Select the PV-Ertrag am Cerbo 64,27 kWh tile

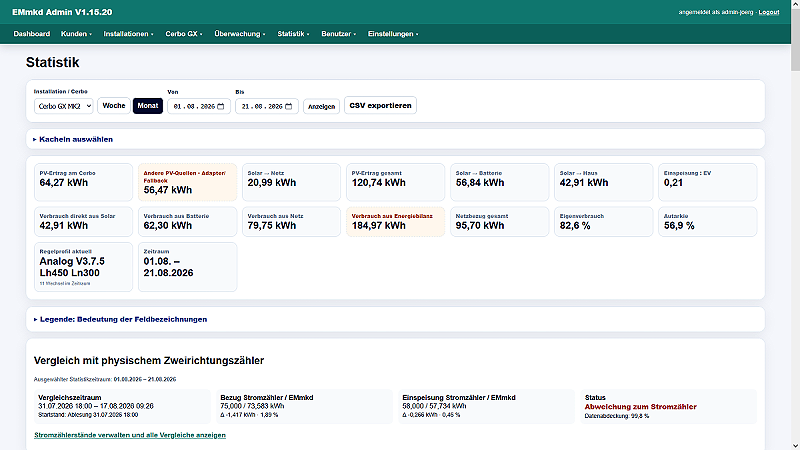[83, 182]
